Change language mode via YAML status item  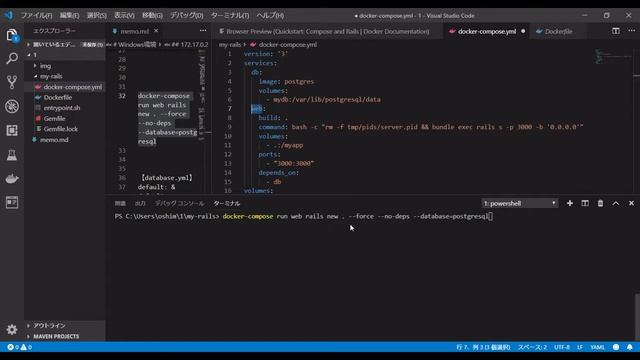point(597,347)
